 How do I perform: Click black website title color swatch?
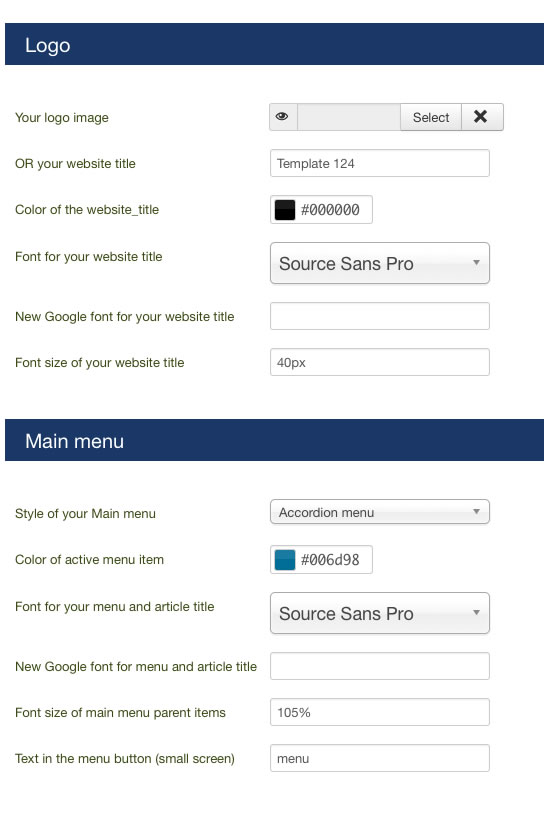pyautogui.click(x=285, y=210)
